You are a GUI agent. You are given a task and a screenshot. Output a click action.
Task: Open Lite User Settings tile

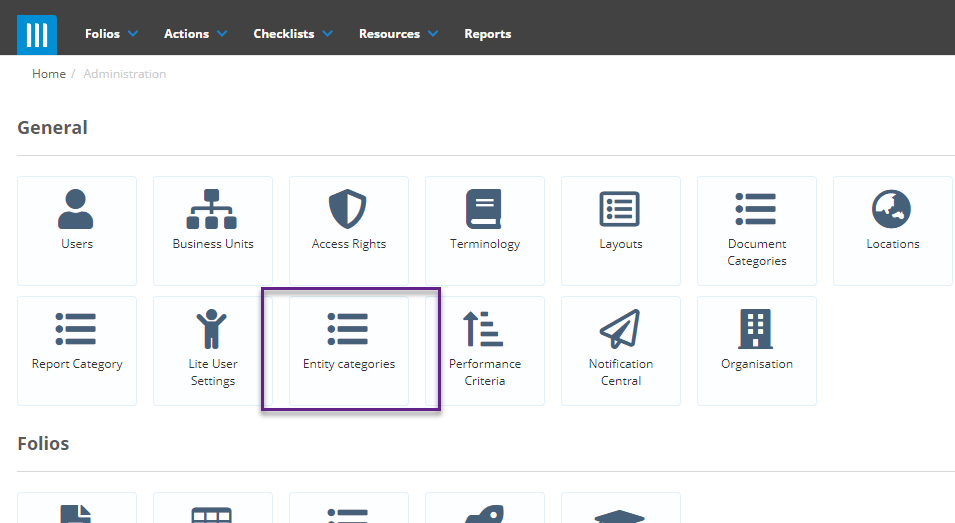(x=213, y=351)
